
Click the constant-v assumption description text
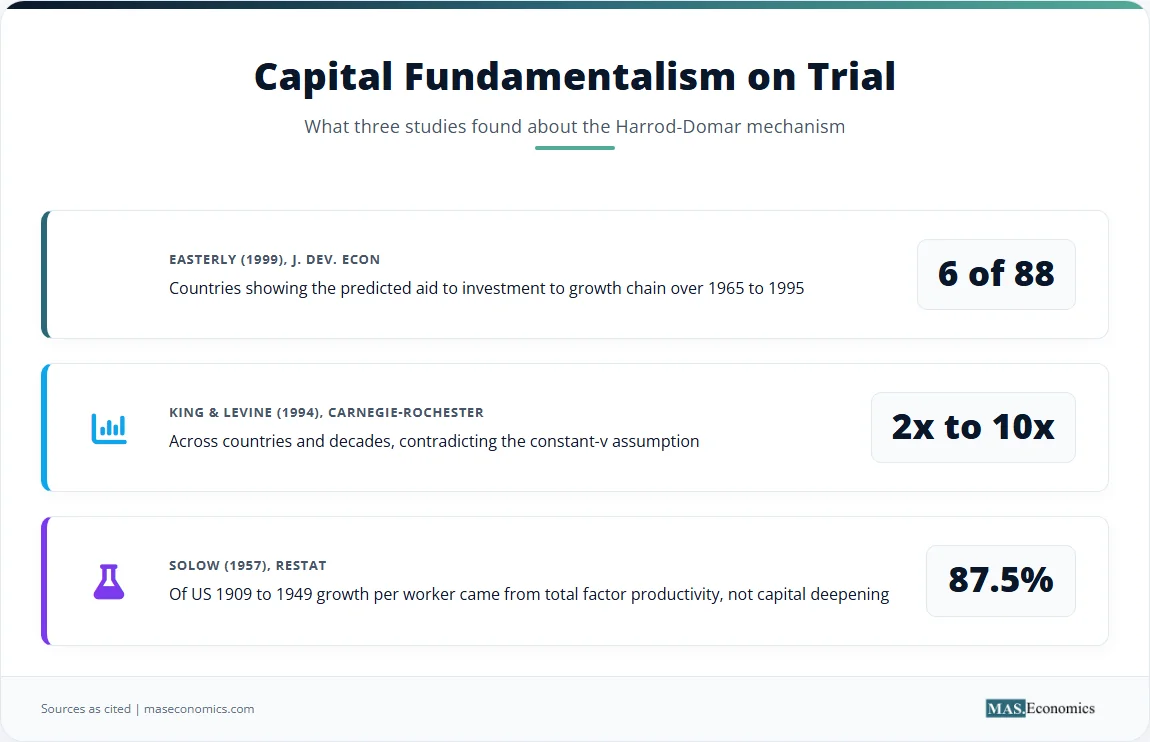(434, 441)
